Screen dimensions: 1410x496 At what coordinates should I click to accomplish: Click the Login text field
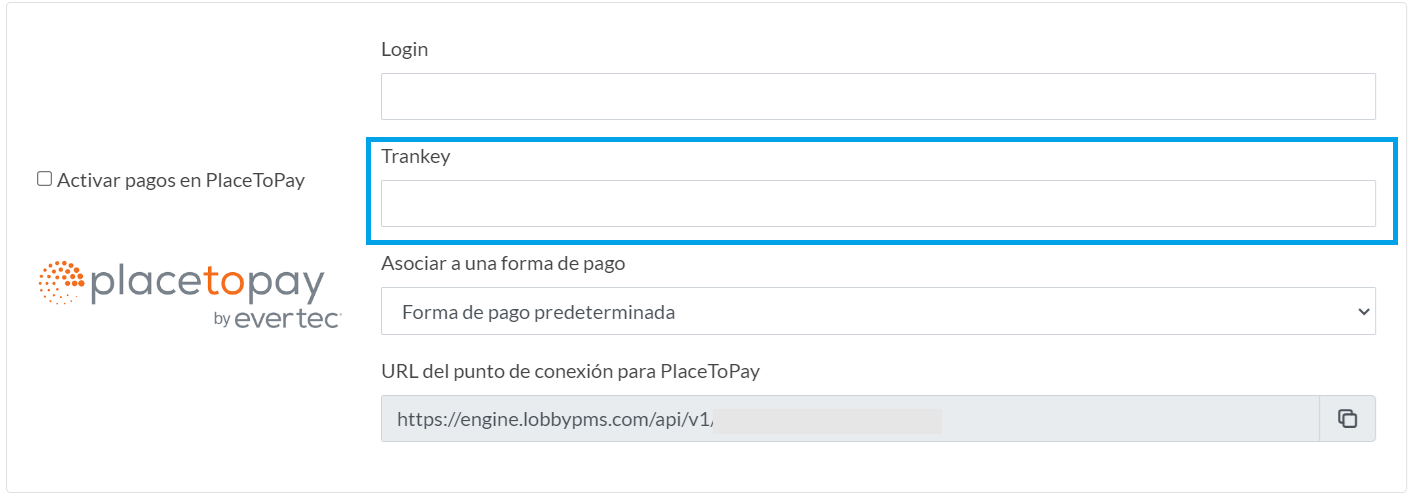[878, 96]
